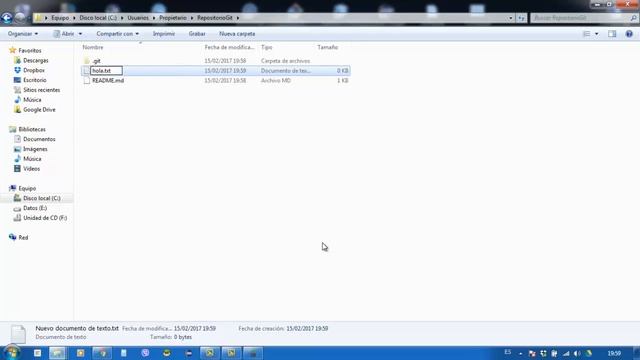Click the Chrome taskbar icon
The height and width of the screenshot is (360, 640).
(102, 353)
